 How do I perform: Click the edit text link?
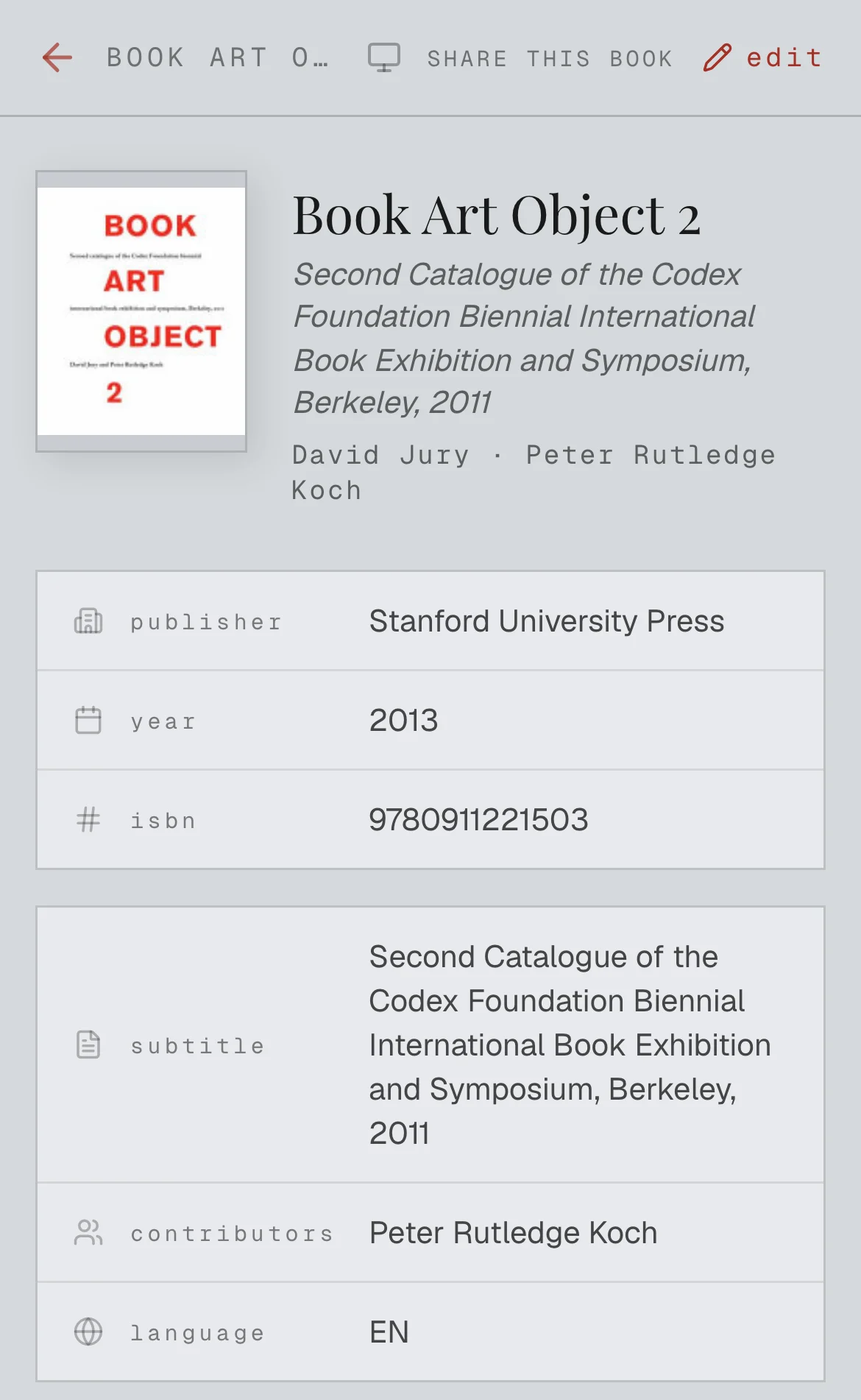point(784,57)
